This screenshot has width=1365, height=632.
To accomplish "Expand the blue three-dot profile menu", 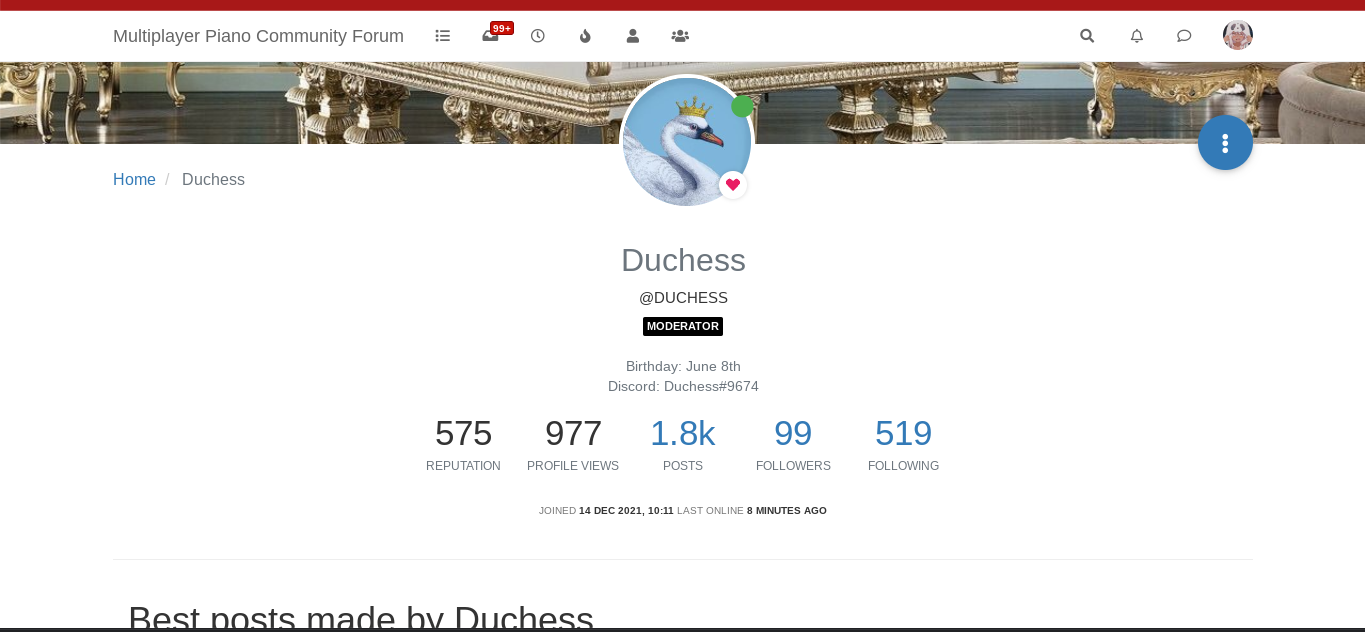I will point(1225,143).
